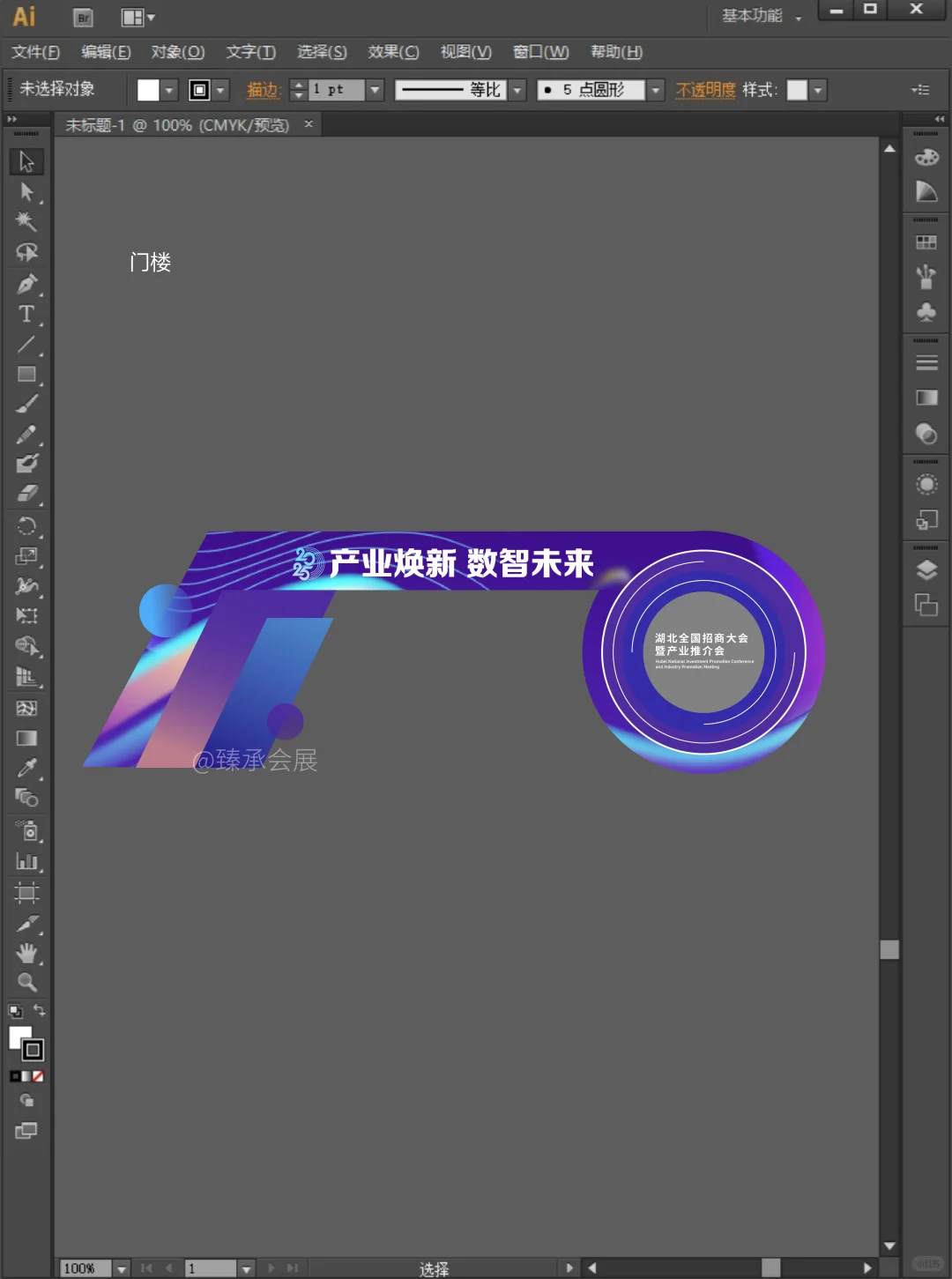Select the Mesh tool

pos(26,708)
